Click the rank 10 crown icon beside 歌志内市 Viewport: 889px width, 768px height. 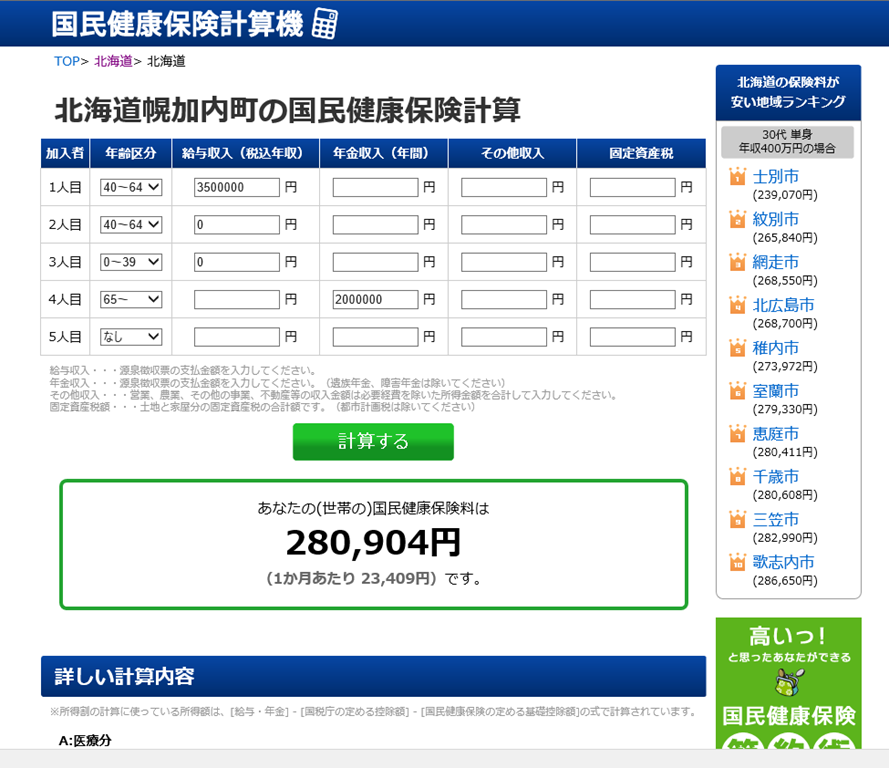(x=738, y=563)
